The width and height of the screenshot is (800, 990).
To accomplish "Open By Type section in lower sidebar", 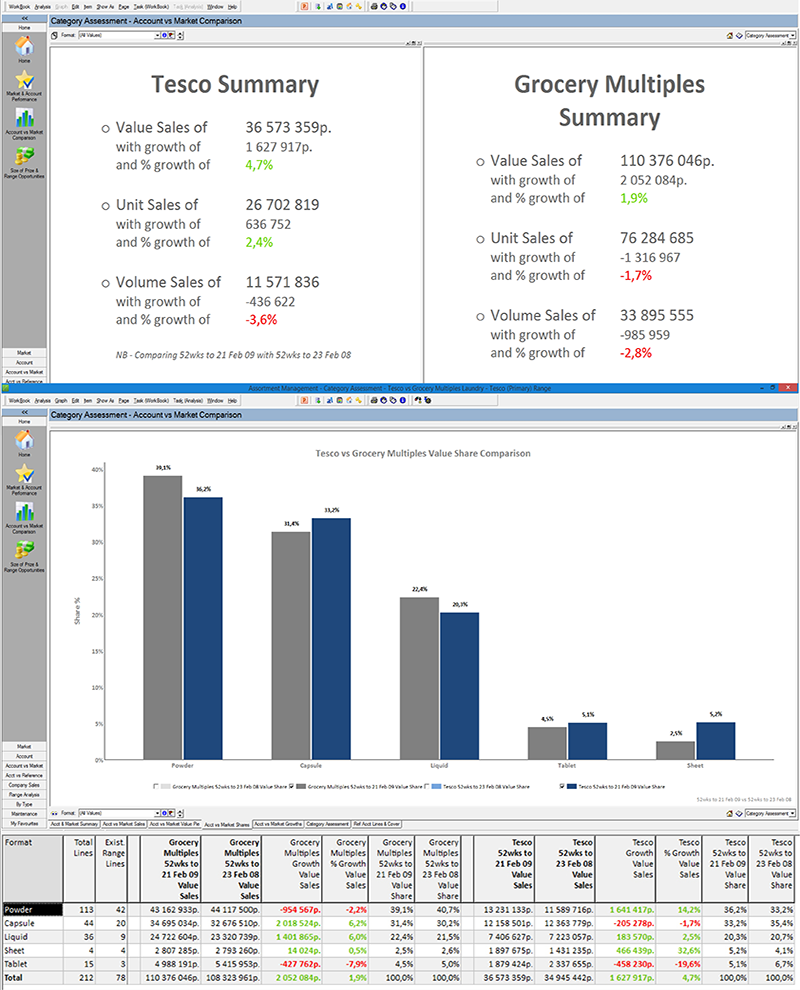I will [24, 804].
